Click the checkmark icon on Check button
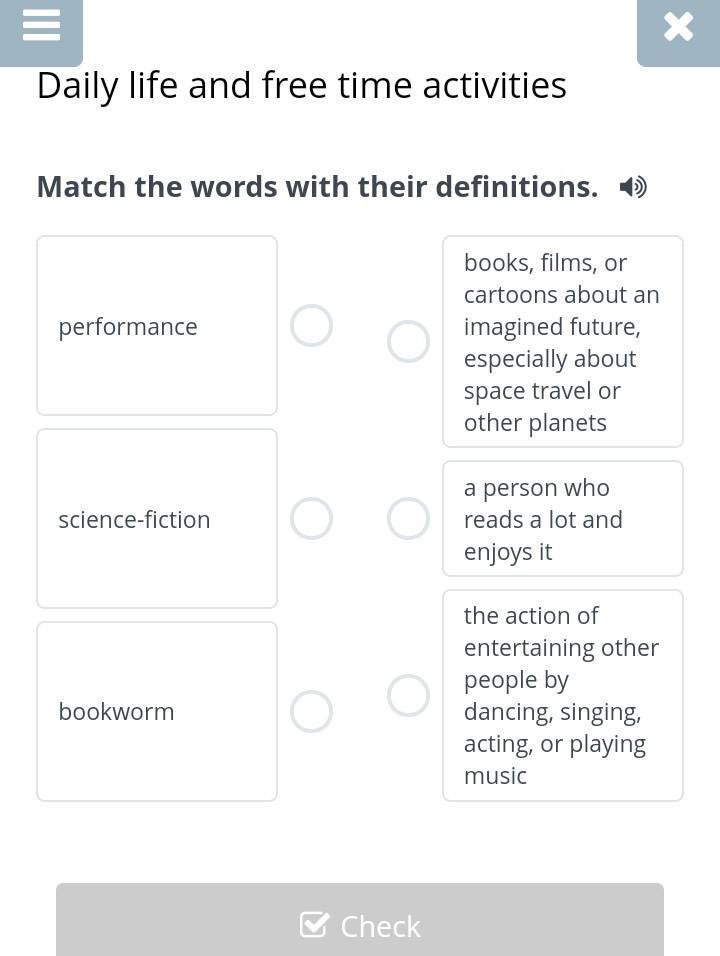This screenshot has width=720, height=956. tap(315, 925)
